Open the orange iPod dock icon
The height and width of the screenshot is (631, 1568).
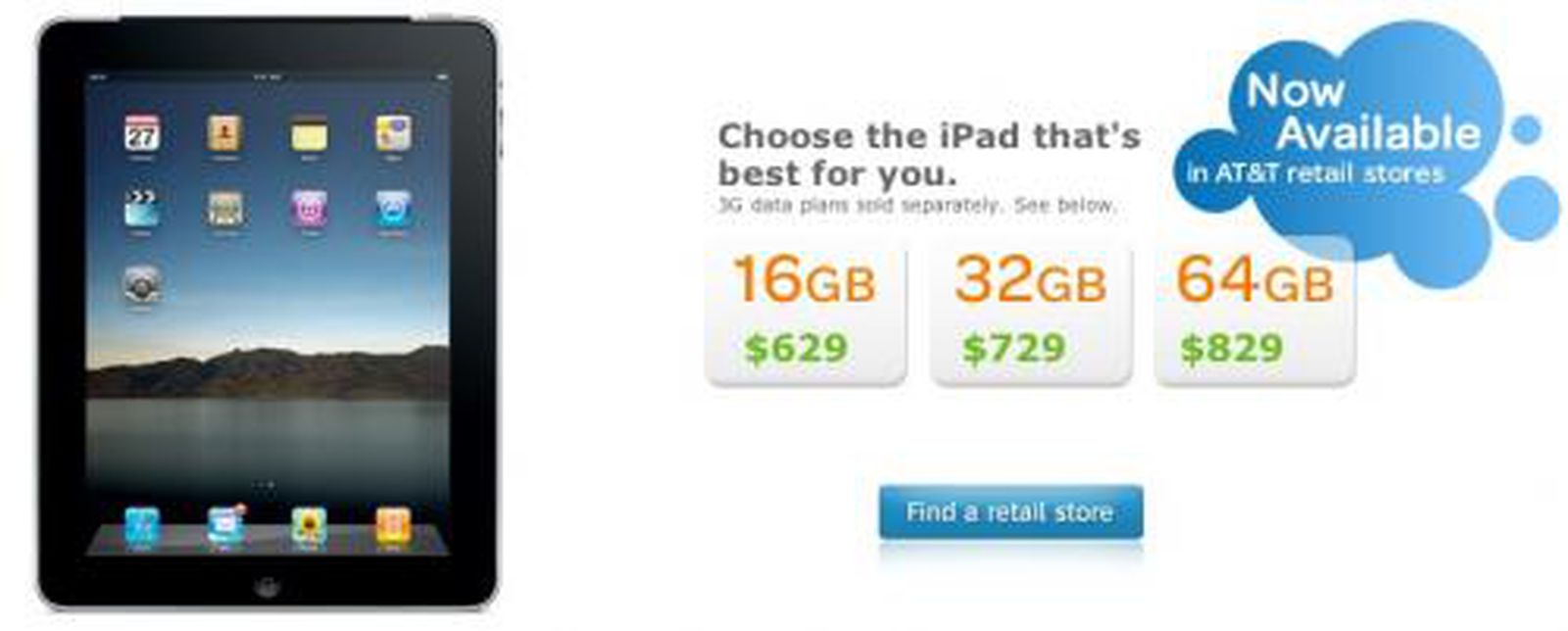click(393, 526)
